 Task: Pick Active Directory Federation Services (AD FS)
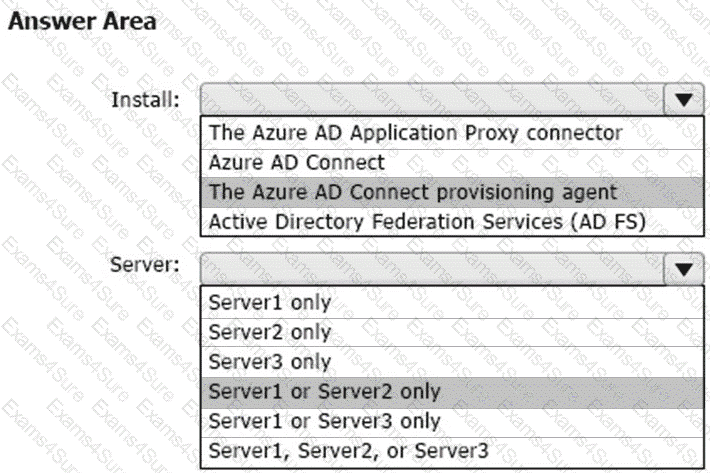click(x=423, y=219)
